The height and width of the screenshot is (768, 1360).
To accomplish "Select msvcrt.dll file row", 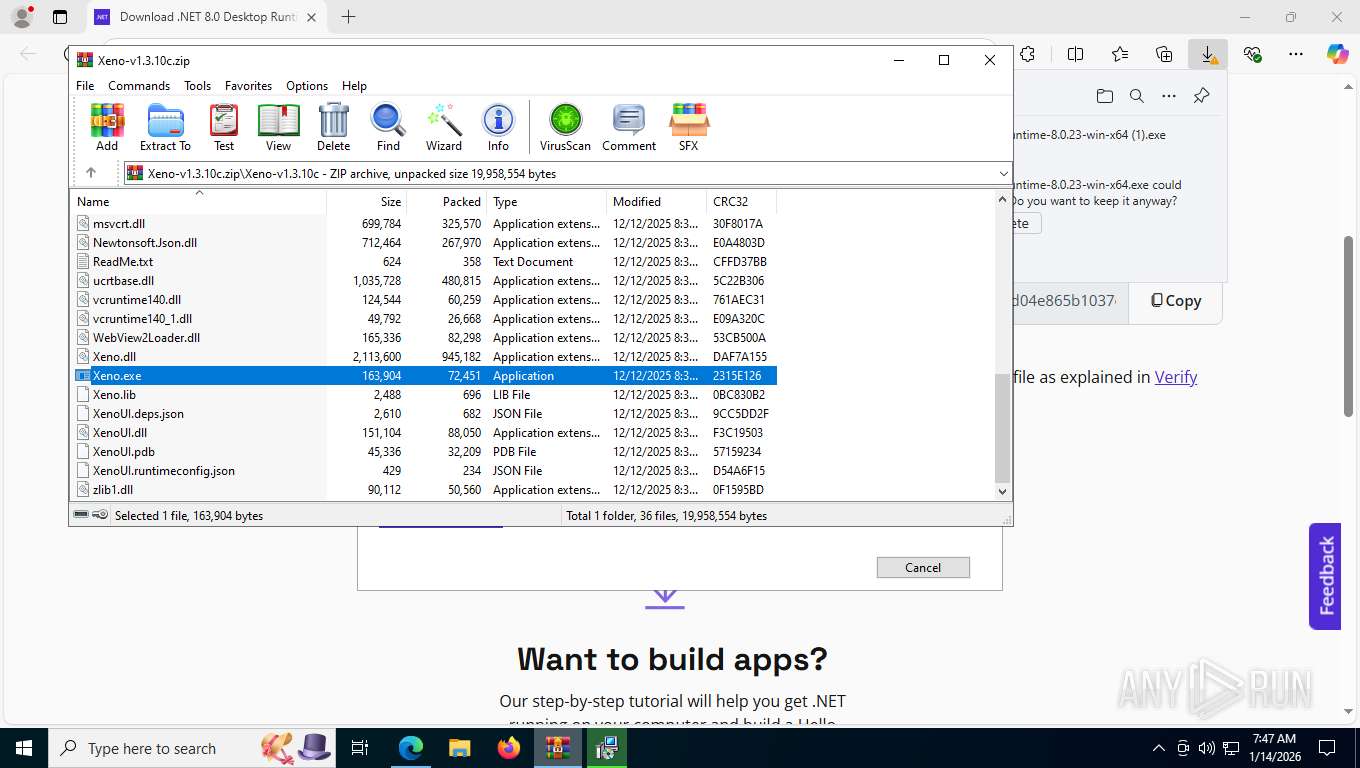I will (424, 224).
